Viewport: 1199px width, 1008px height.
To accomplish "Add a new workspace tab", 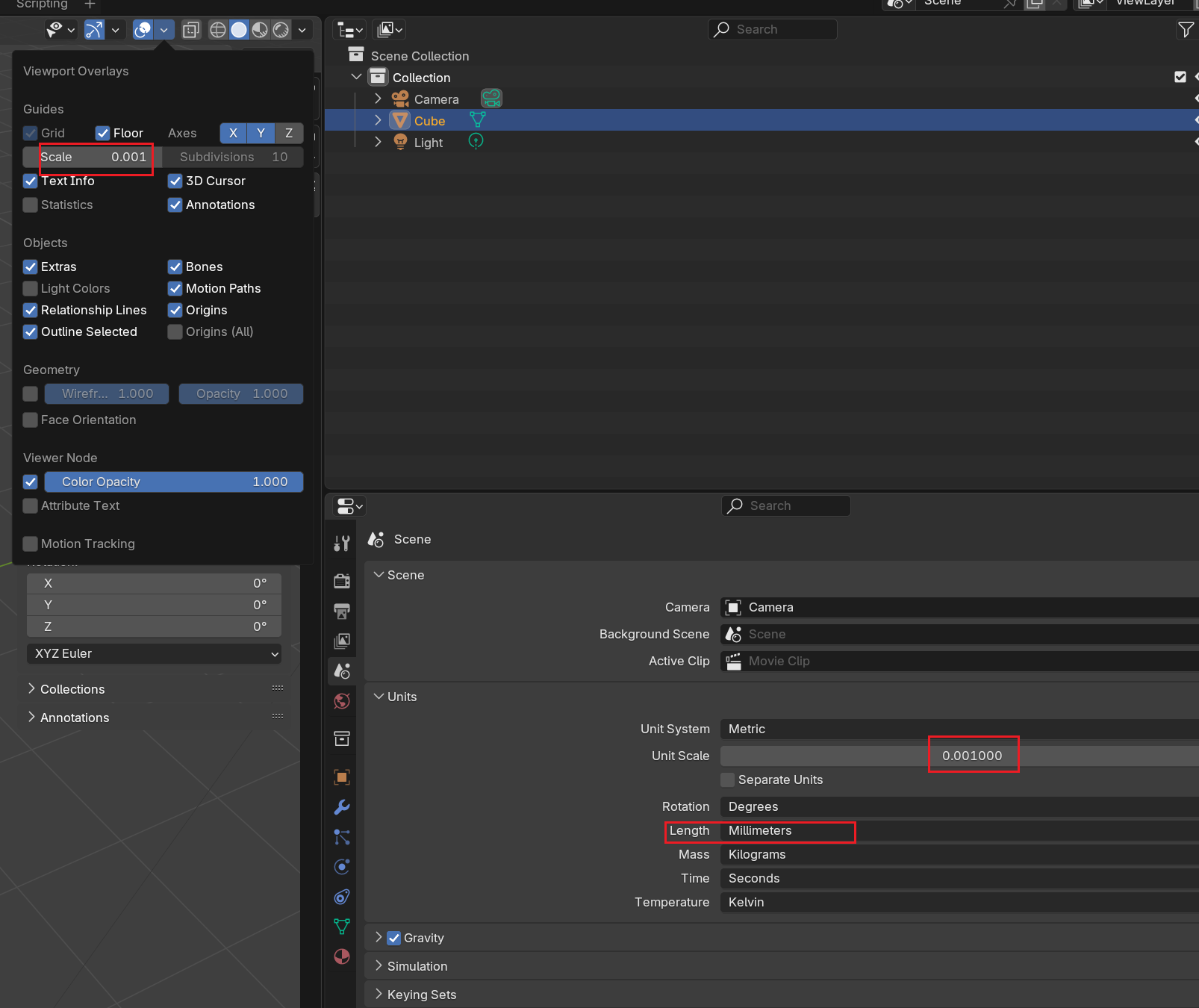I will [90, 4].
